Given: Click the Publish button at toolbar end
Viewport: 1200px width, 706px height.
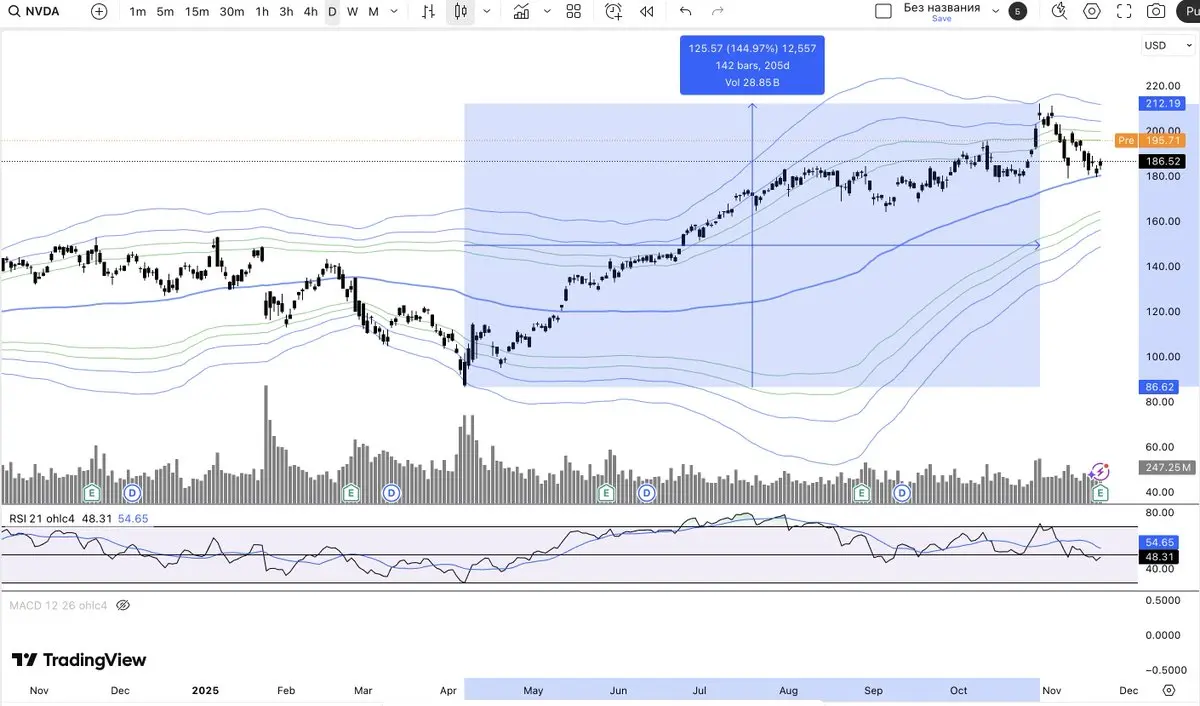Looking at the screenshot, I should tap(1188, 12).
